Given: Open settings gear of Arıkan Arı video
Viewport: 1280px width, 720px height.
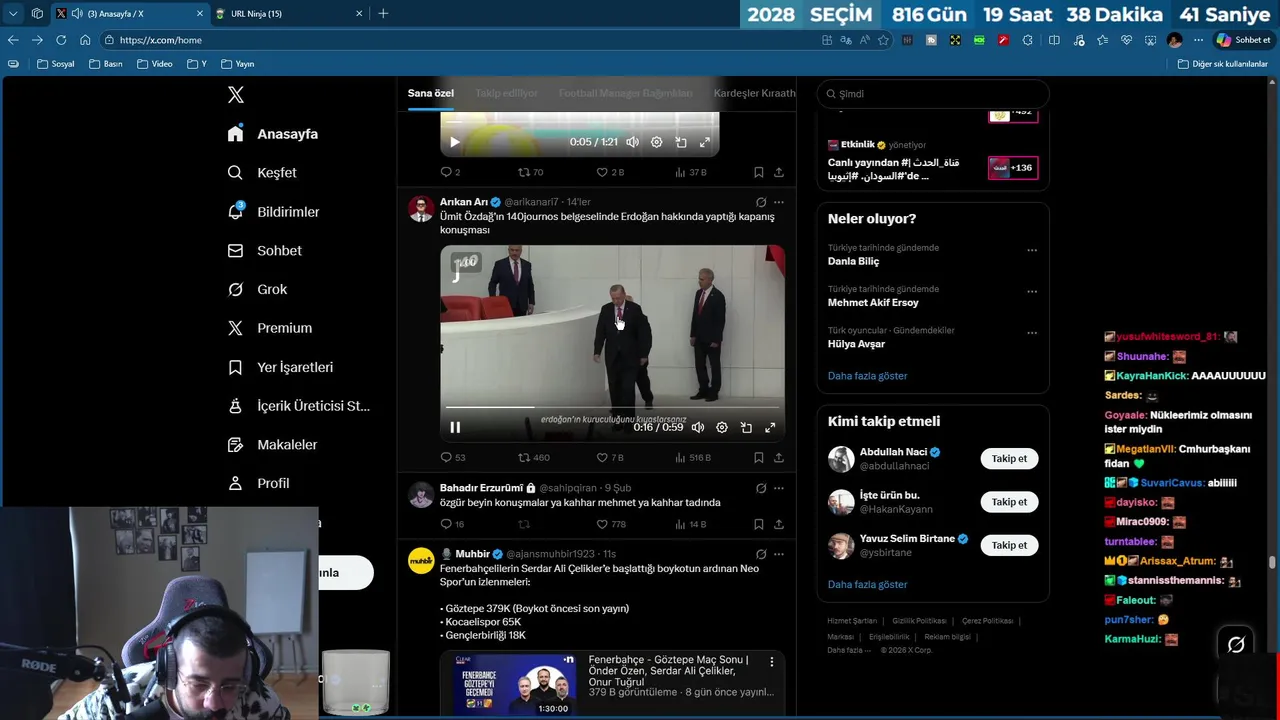Looking at the screenshot, I should 722,428.
